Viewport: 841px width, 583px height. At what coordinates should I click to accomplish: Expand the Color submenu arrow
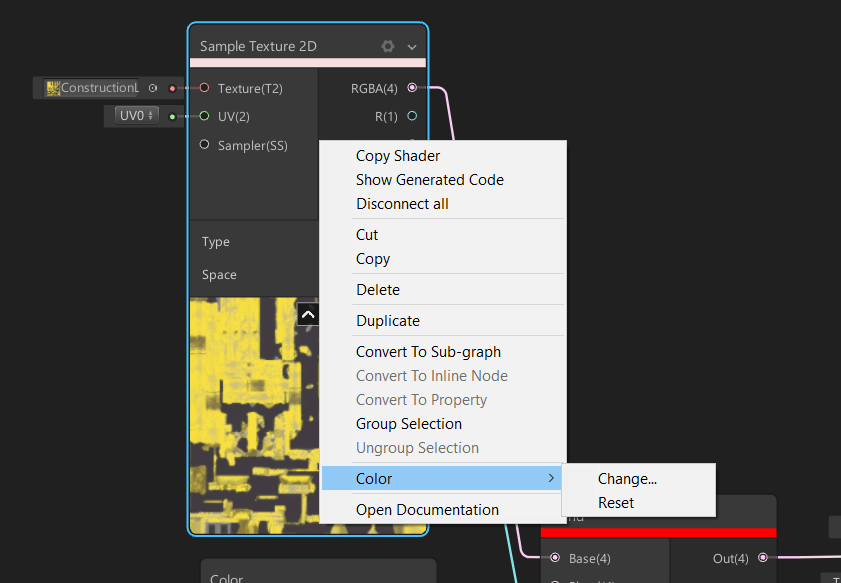coord(552,478)
